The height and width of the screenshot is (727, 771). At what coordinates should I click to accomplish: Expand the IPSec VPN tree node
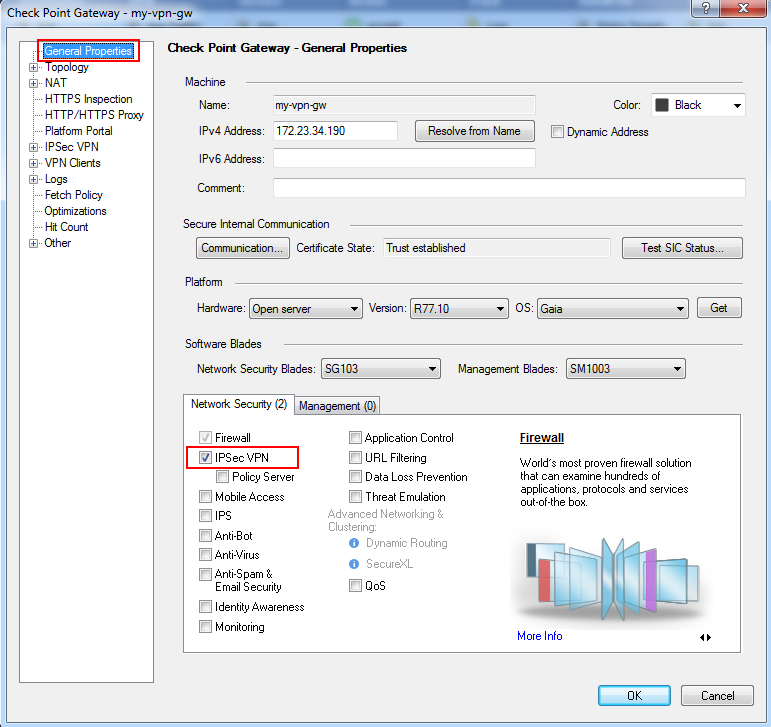pyautogui.click(x=33, y=147)
